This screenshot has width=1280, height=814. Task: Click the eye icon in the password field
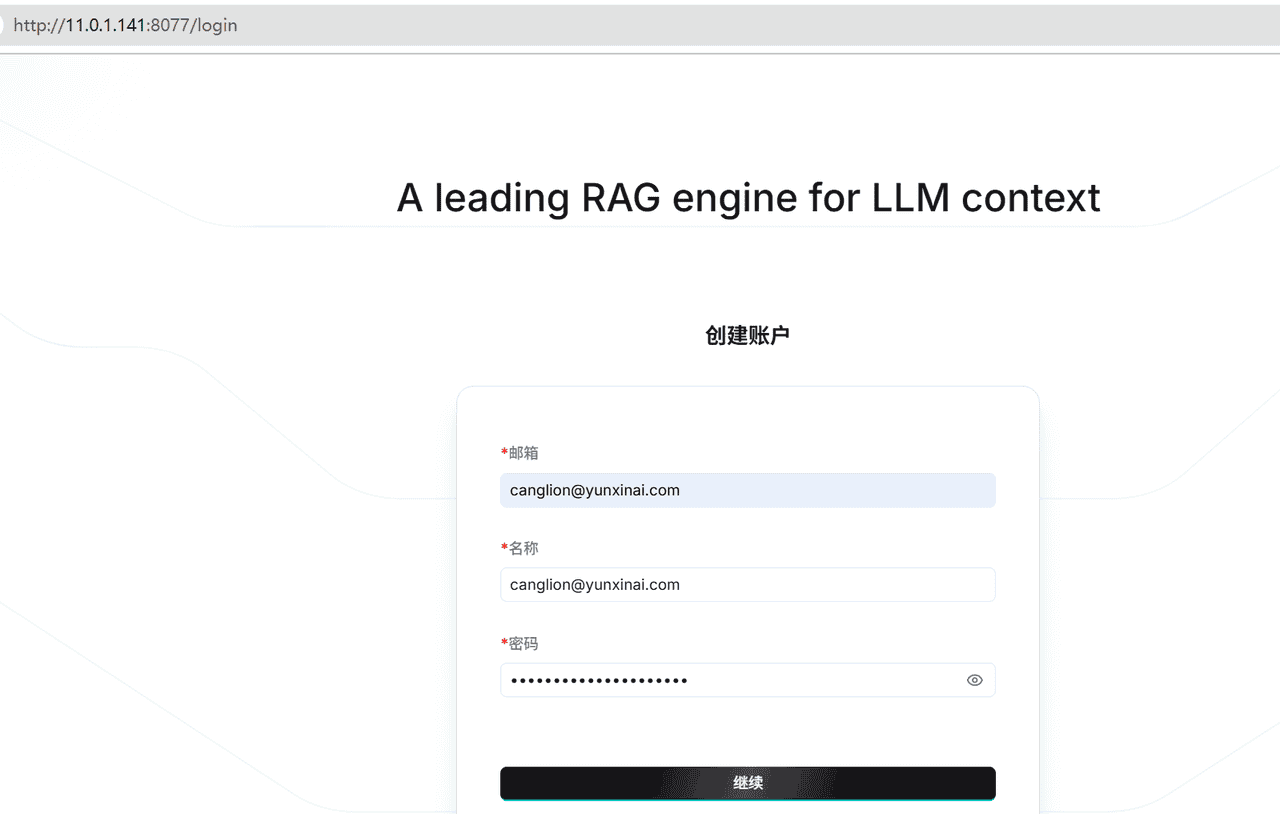[974, 679]
